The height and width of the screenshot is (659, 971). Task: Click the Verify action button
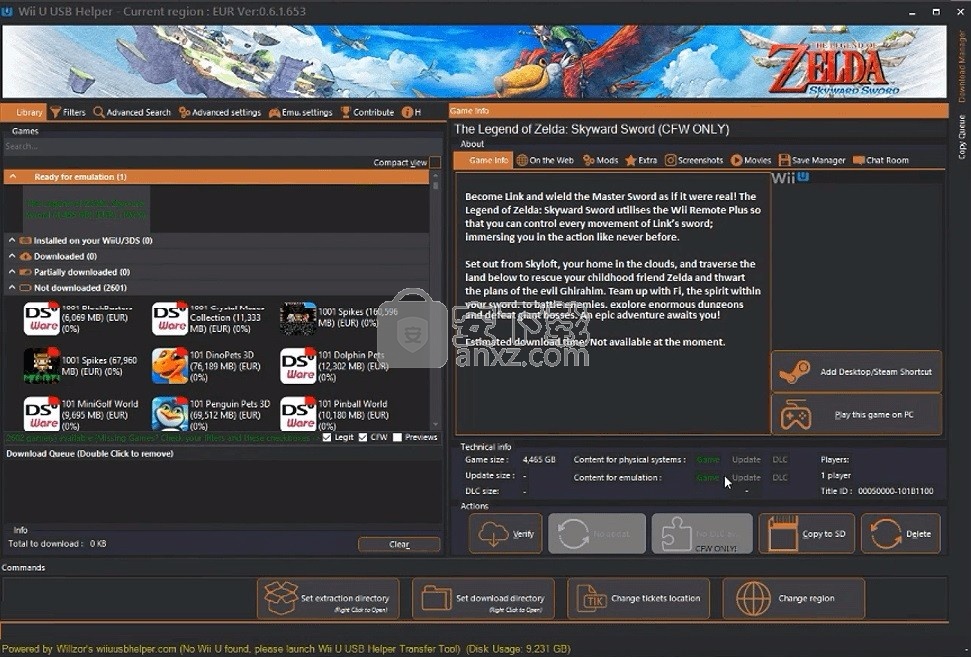[x=505, y=534]
